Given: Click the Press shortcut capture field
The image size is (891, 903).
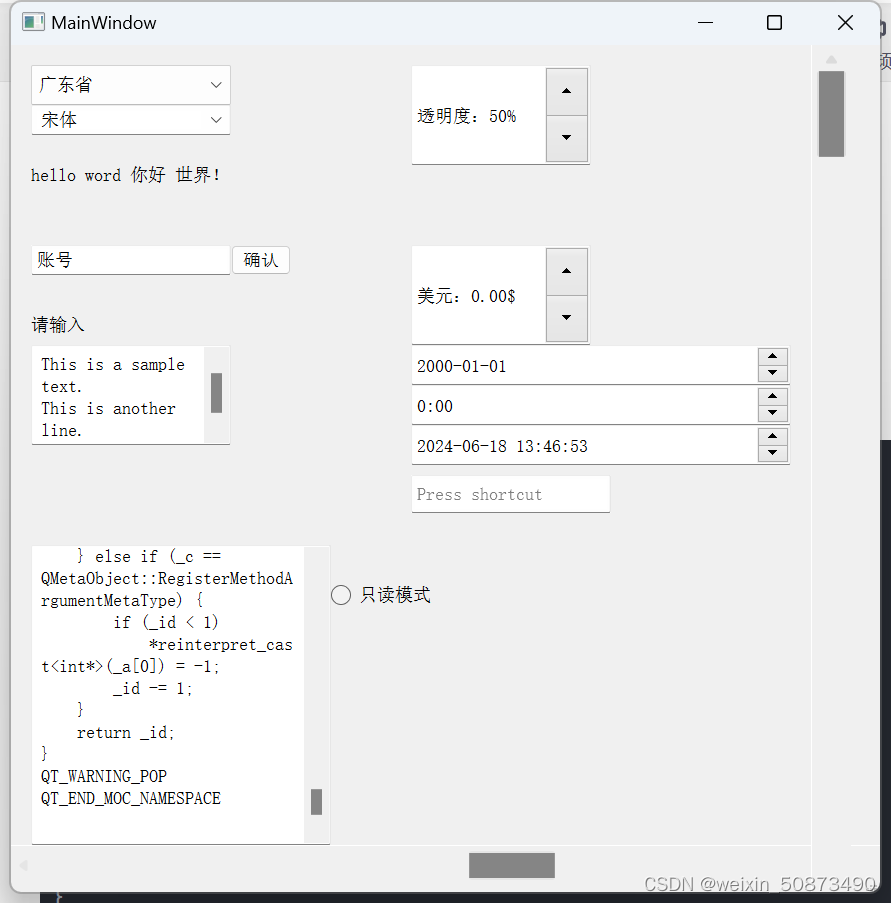Looking at the screenshot, I should tap(510, 494).
